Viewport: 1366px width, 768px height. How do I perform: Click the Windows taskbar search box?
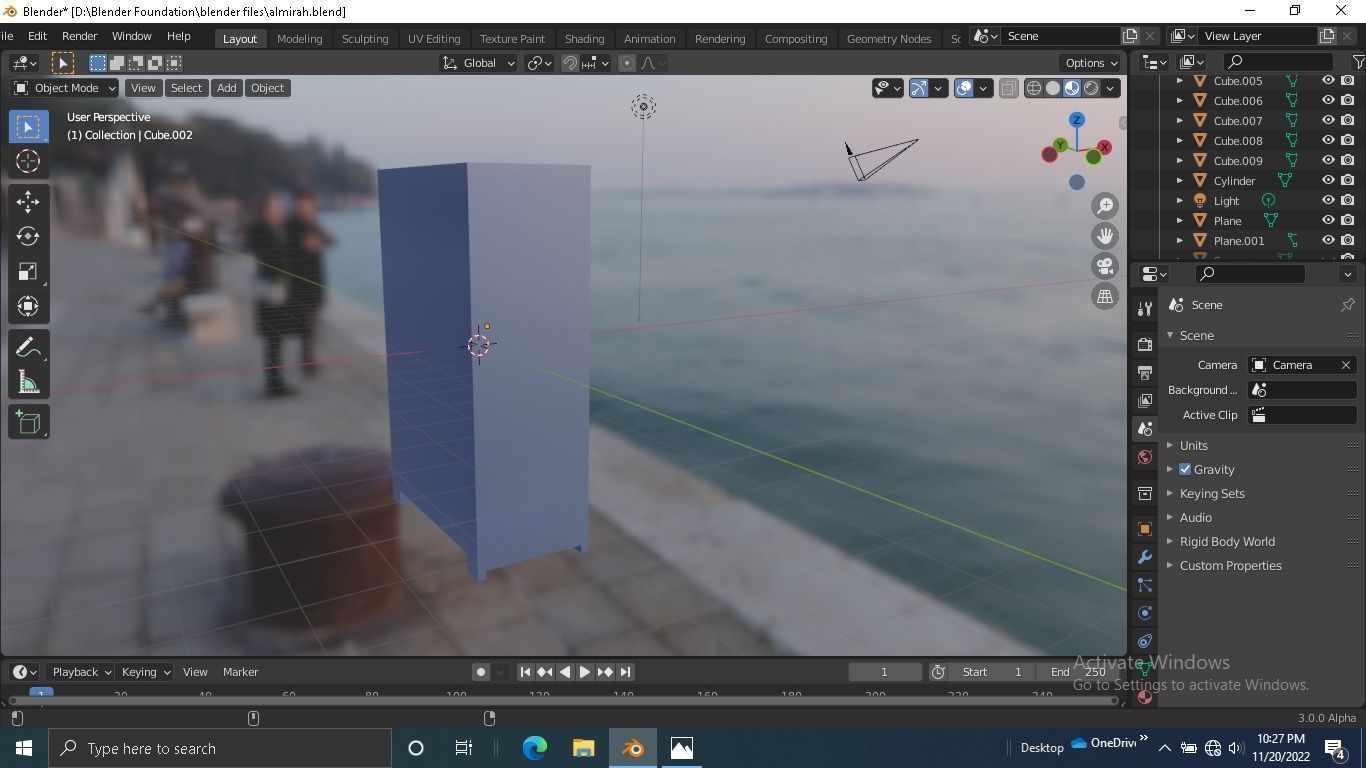coord(220,748)
